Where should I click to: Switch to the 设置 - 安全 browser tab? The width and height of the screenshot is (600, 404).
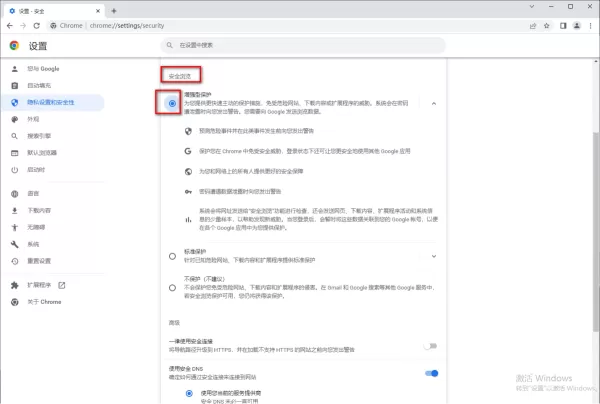click(x=55, y=11)
